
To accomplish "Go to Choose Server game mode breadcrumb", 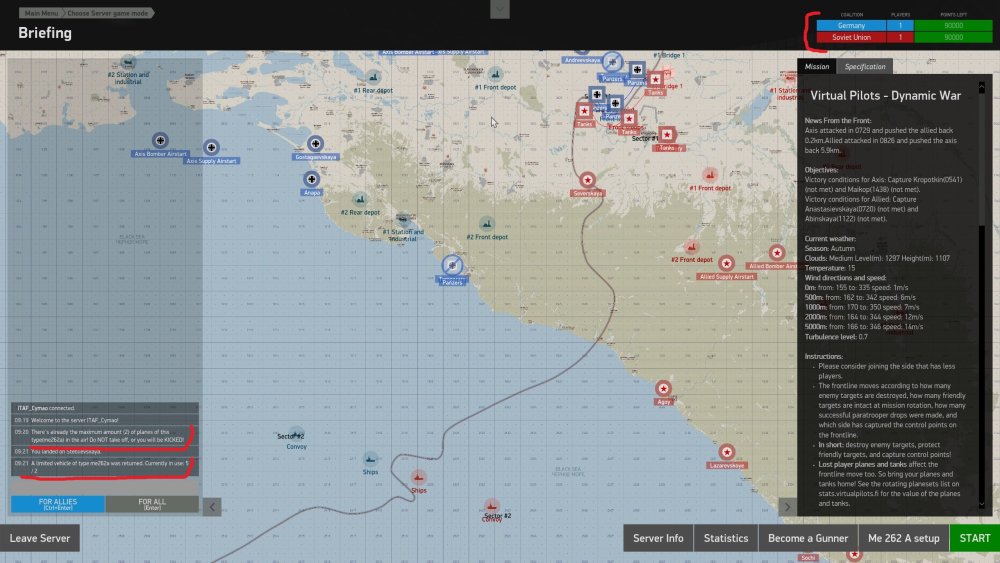I will (107, 13).
